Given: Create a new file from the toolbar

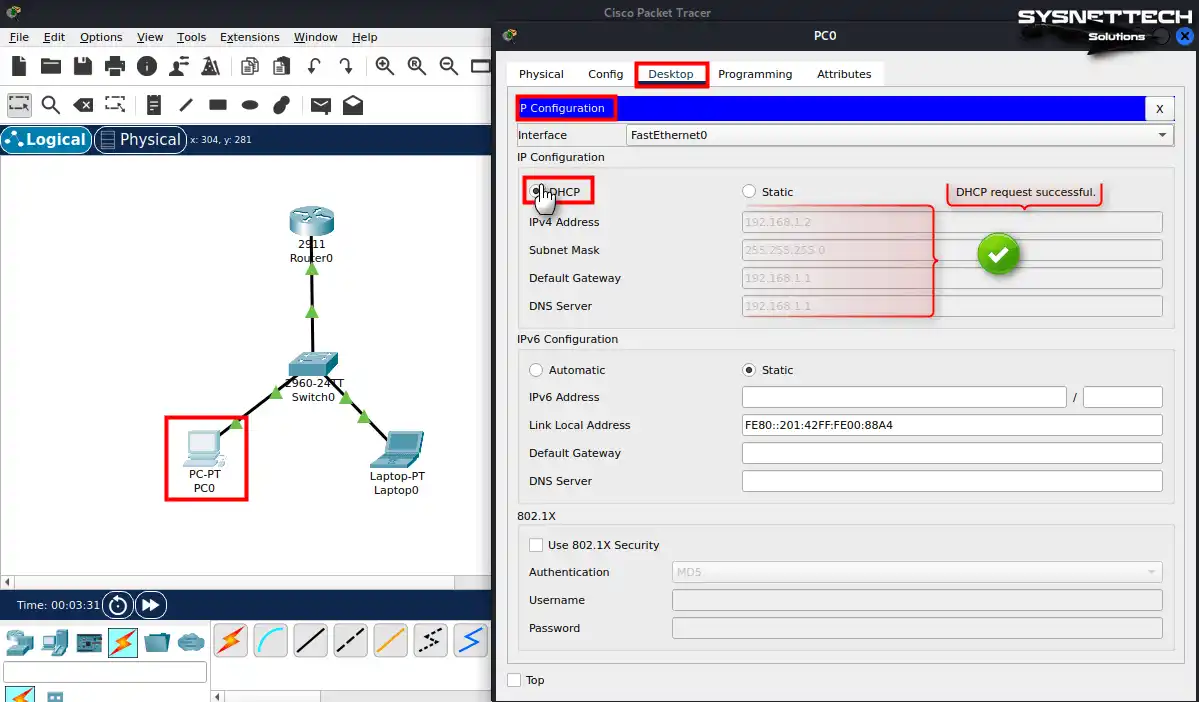Looking at the screenshot, I should click(19, 67).
